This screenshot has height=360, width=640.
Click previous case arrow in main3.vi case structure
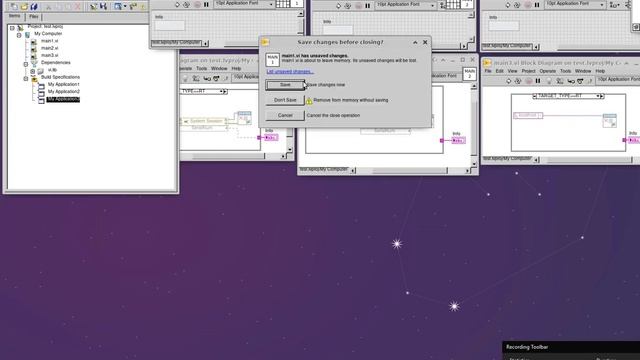[x=535, y=96]
